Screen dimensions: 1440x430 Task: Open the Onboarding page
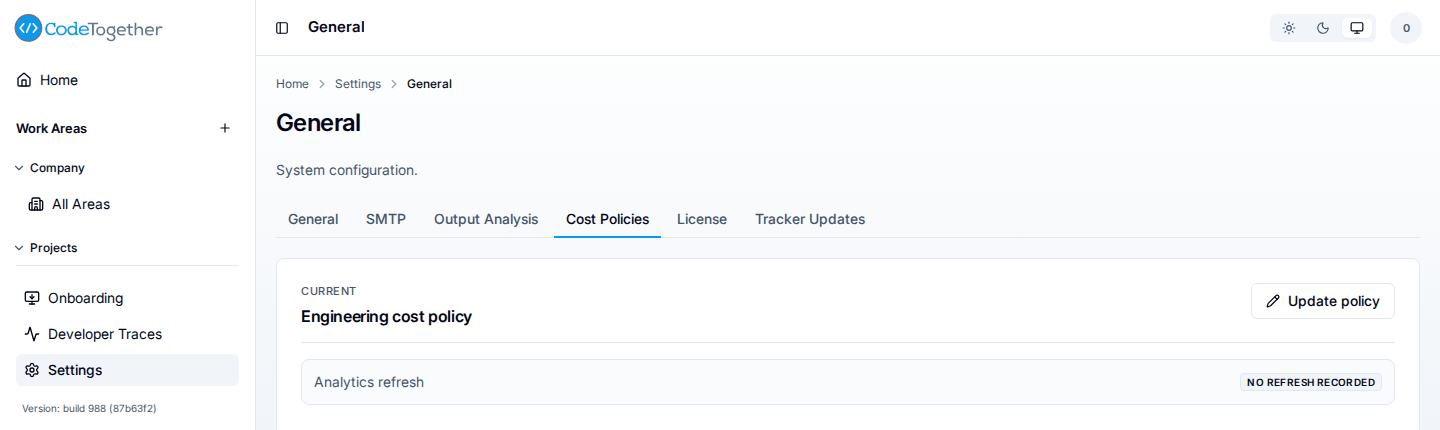127,298
